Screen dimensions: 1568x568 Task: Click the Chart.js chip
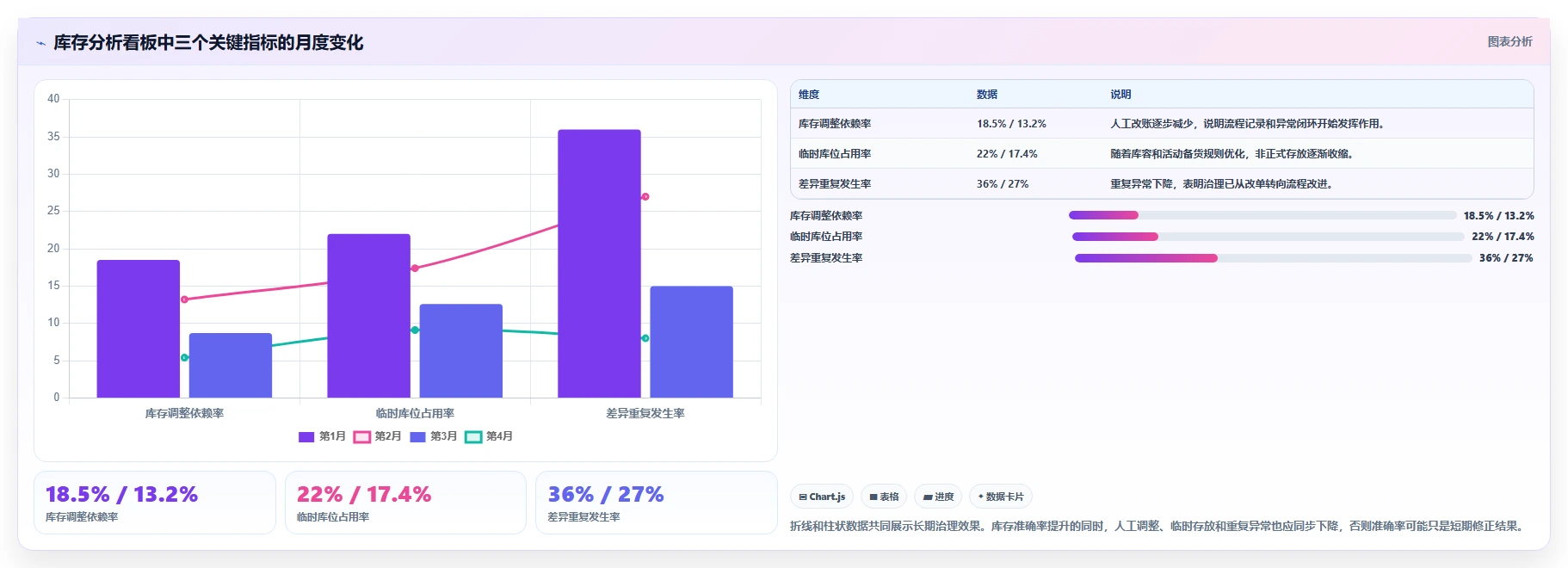click(x=822, y=497)
